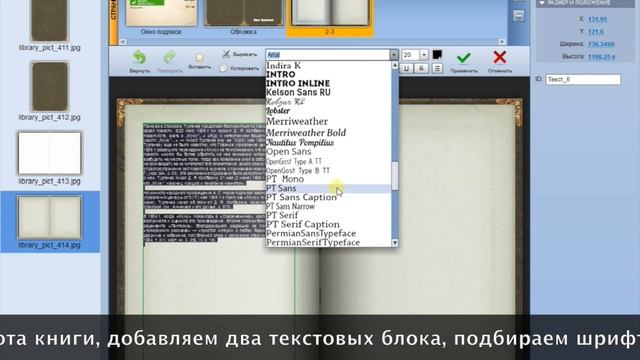Image resolution: width=640 pixels, height=360 pixels.
Task: Select thumbnail library_pict_413.jpg
Action: tap(49, 153)
